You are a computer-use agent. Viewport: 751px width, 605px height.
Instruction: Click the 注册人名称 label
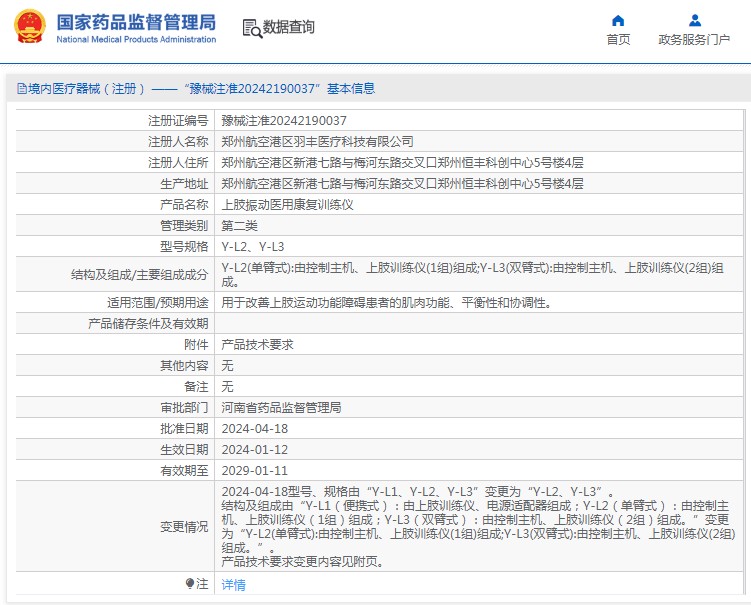click(178, 142)
